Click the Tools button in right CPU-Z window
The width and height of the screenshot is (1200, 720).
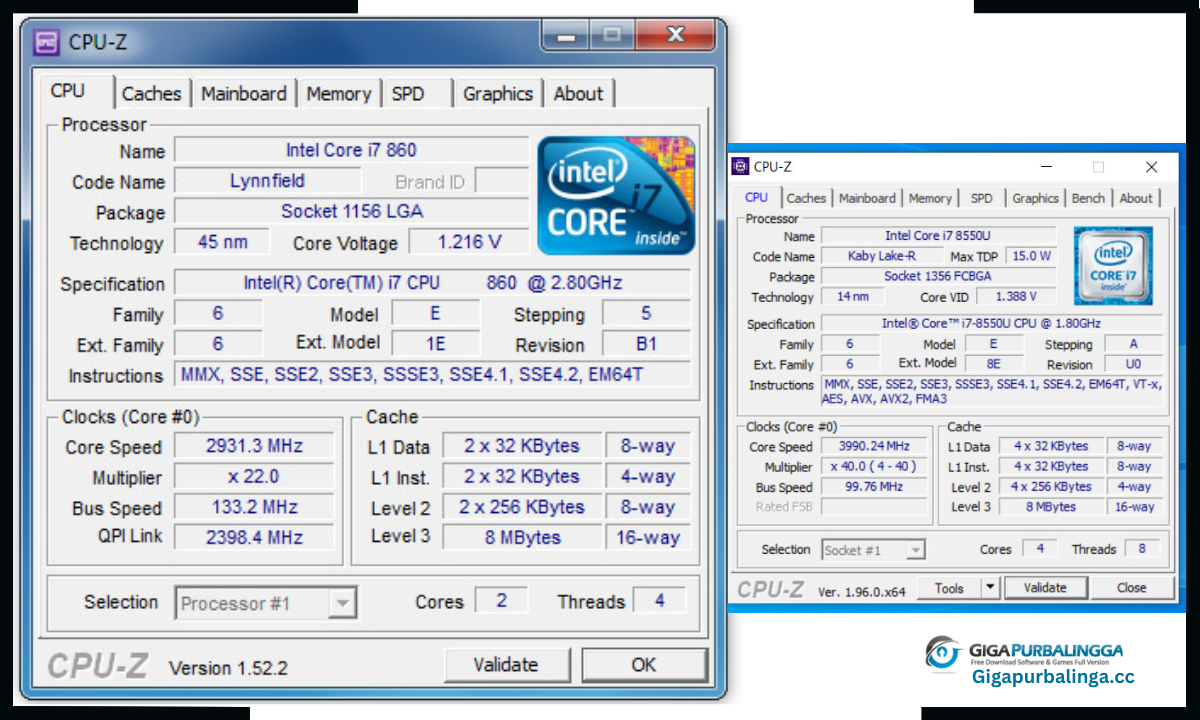click(x=949, y=588)
